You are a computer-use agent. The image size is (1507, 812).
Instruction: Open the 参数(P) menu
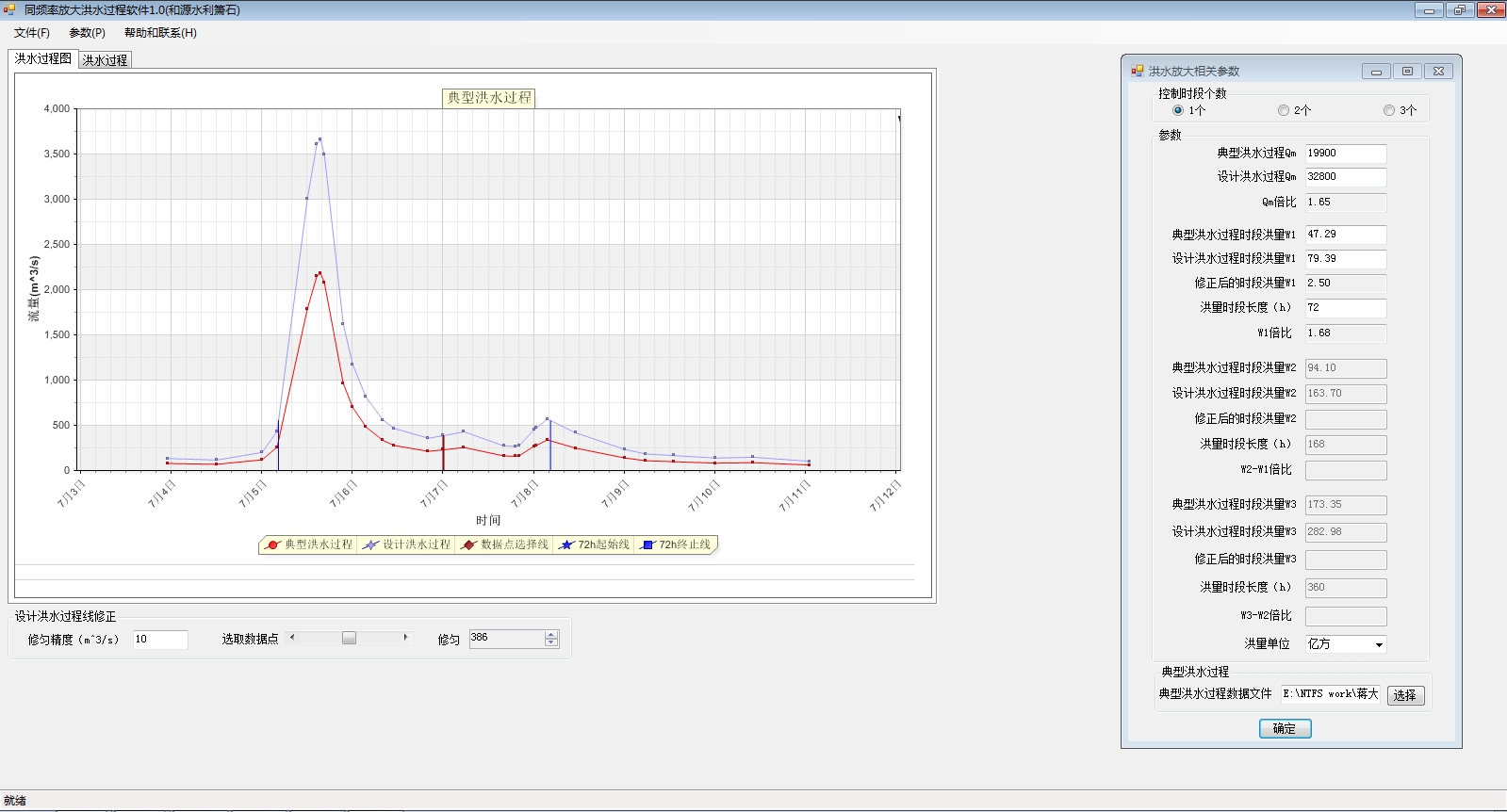88,33
